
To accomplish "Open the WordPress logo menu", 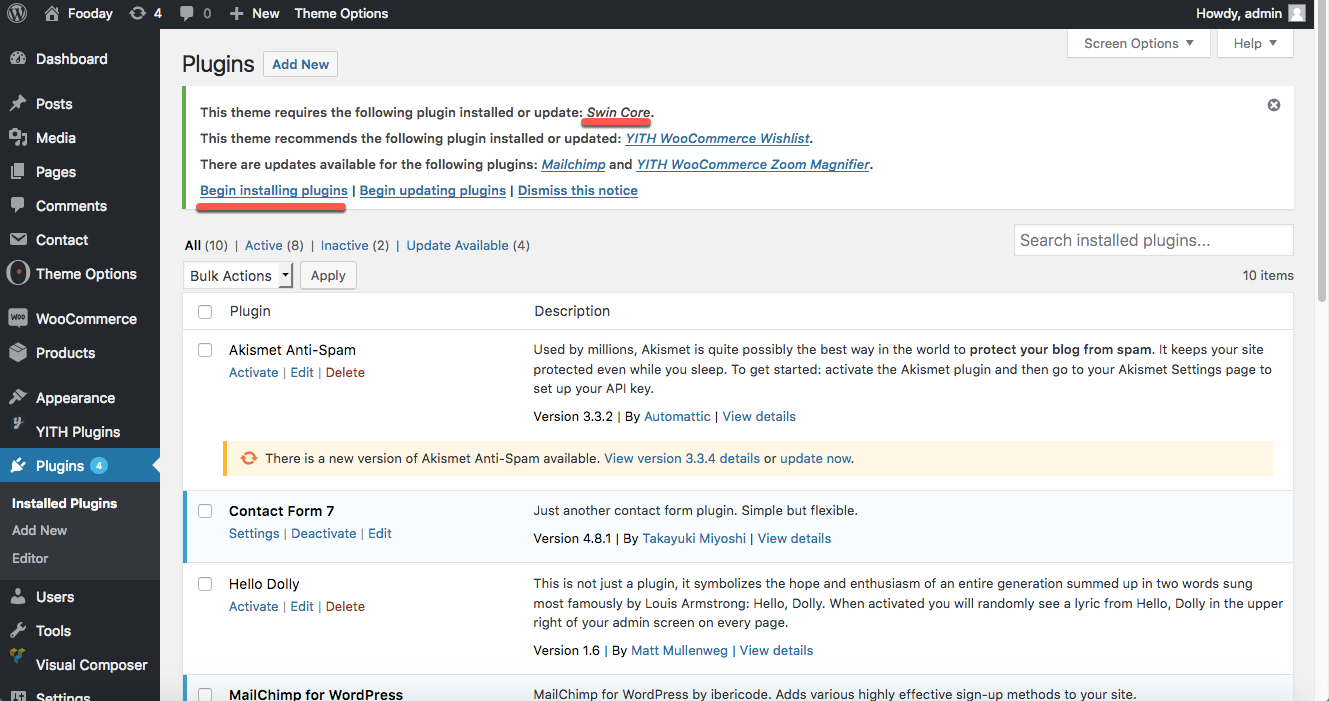I will (17, 14).
